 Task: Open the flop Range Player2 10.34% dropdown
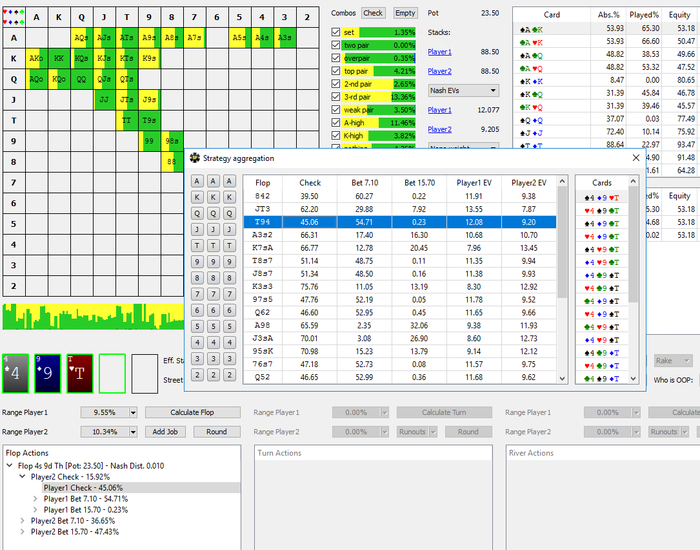133,432
